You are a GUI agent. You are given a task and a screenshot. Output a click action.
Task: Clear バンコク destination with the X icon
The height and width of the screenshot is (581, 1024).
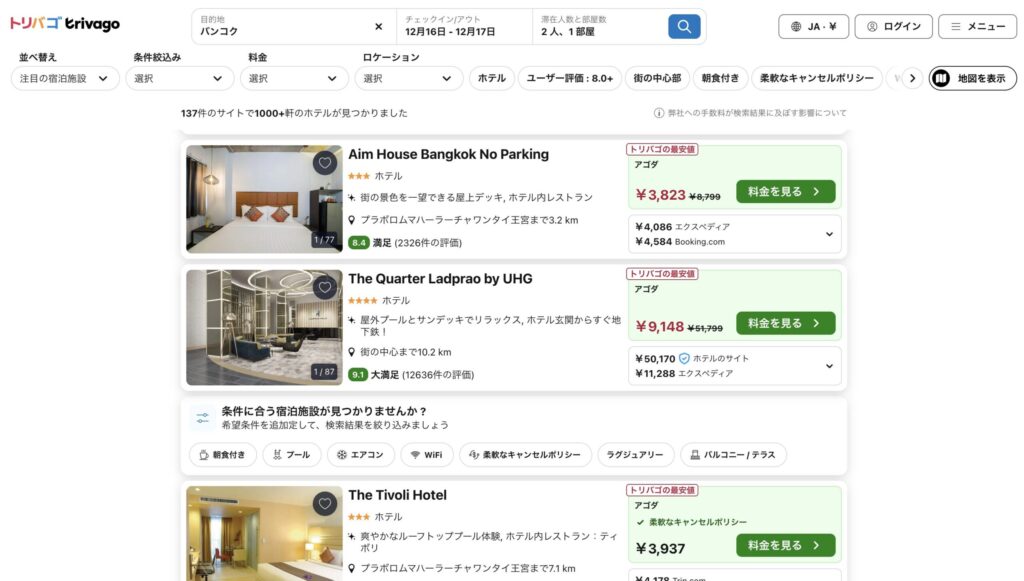(x=378, y=26)
